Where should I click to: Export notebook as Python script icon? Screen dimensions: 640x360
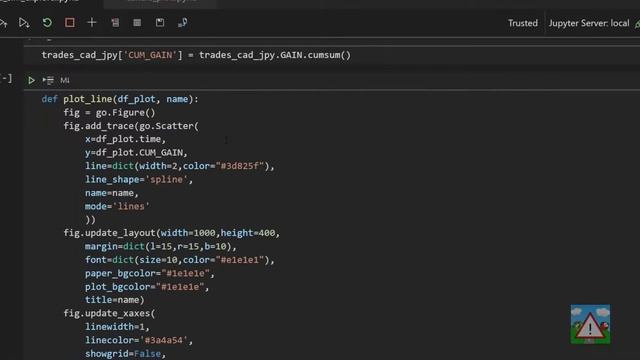point(182,22)
